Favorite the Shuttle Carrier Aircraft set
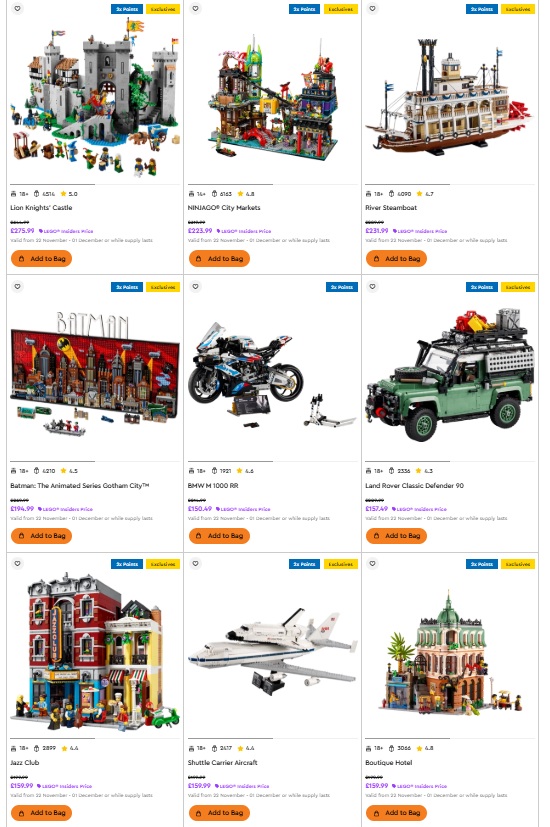The height and width of the screenshot is (827, 550). click(195, 563)
